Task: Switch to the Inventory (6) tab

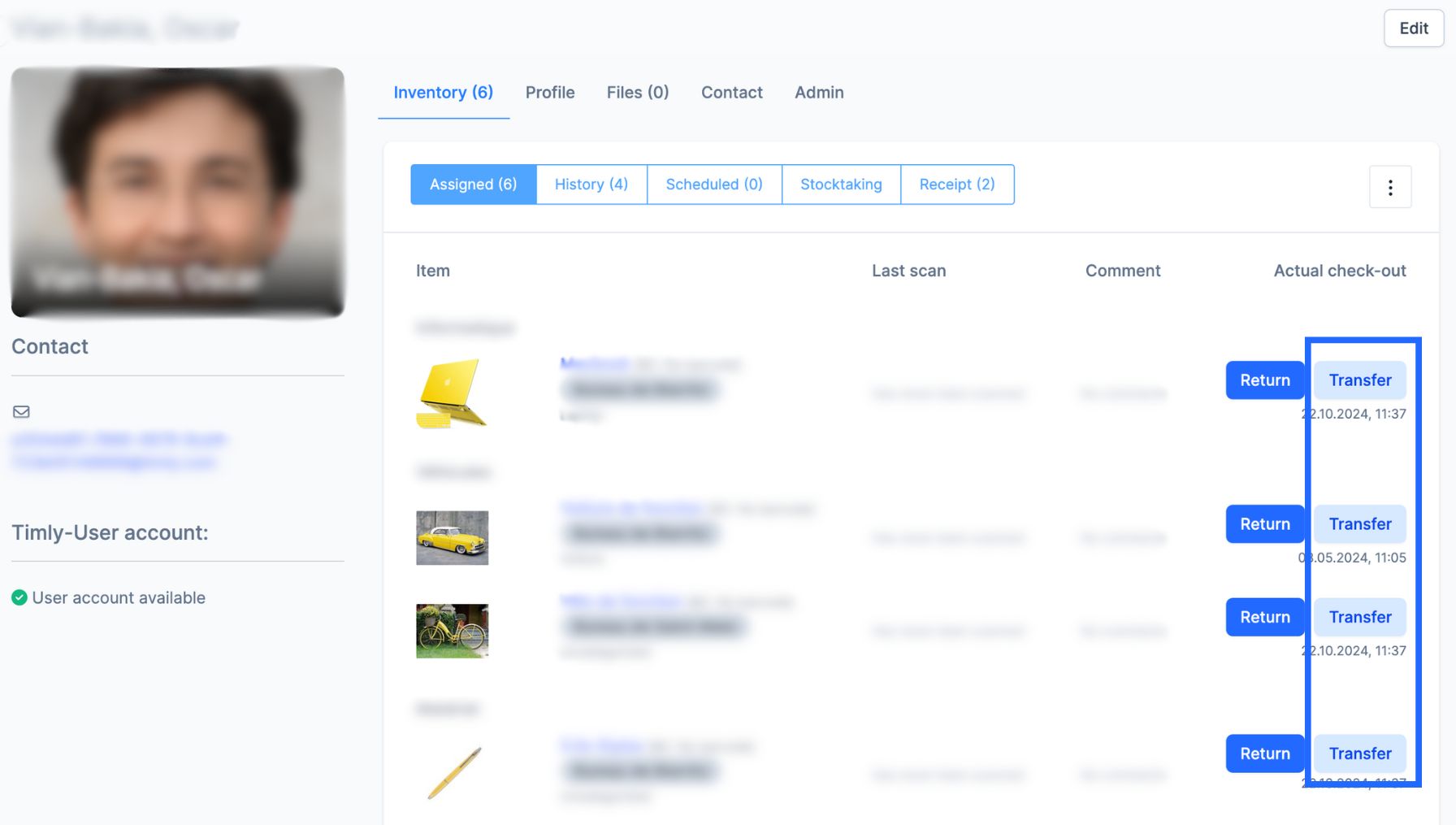Action: pyautogui.click(x=444, y=93)
